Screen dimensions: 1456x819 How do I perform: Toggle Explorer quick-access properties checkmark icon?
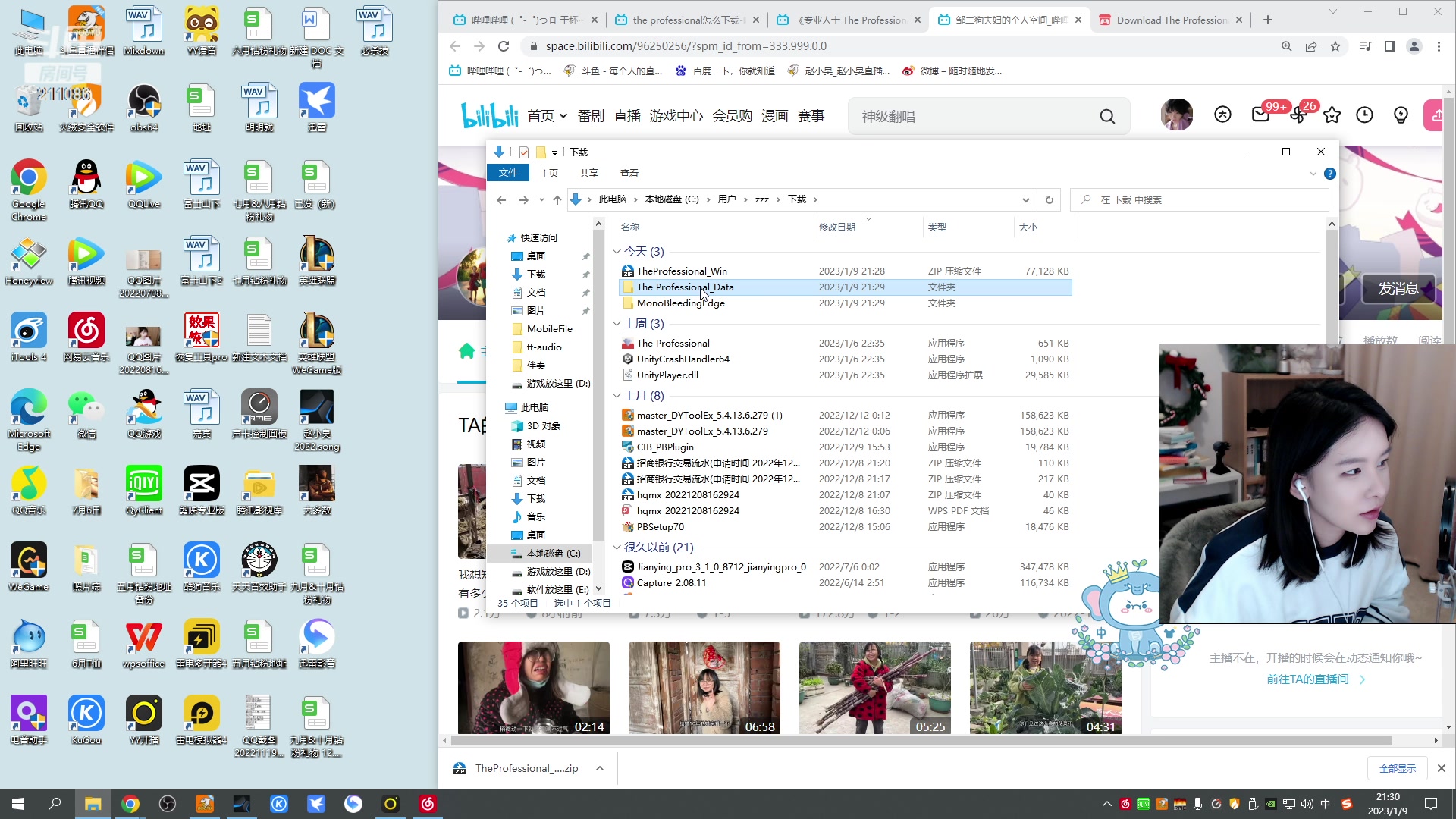tap(523, 152)
